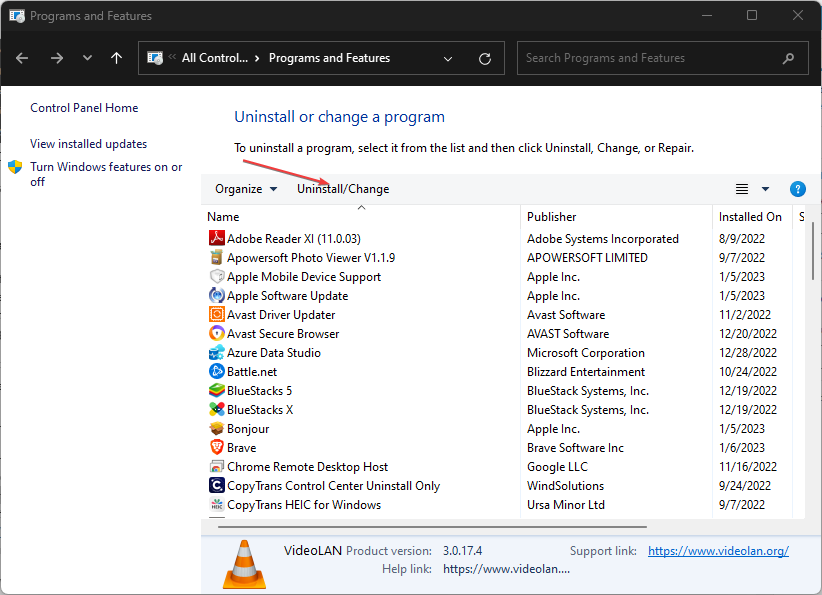Image resolution: width=822 pixels, height=595 pixels.
Task: Select the 10/24/2022 install date
Action: (x=748, y=372)
